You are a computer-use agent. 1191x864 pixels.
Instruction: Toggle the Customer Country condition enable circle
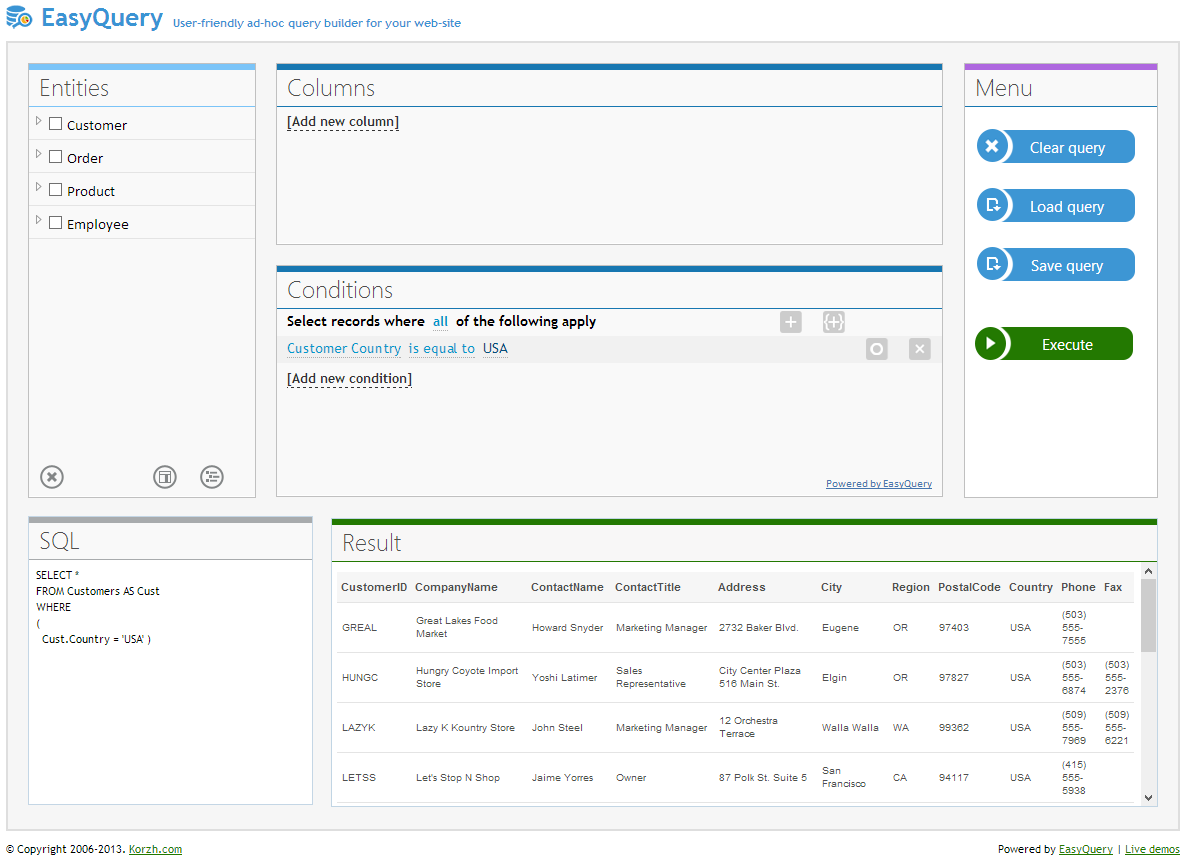(x=877, y=349)
